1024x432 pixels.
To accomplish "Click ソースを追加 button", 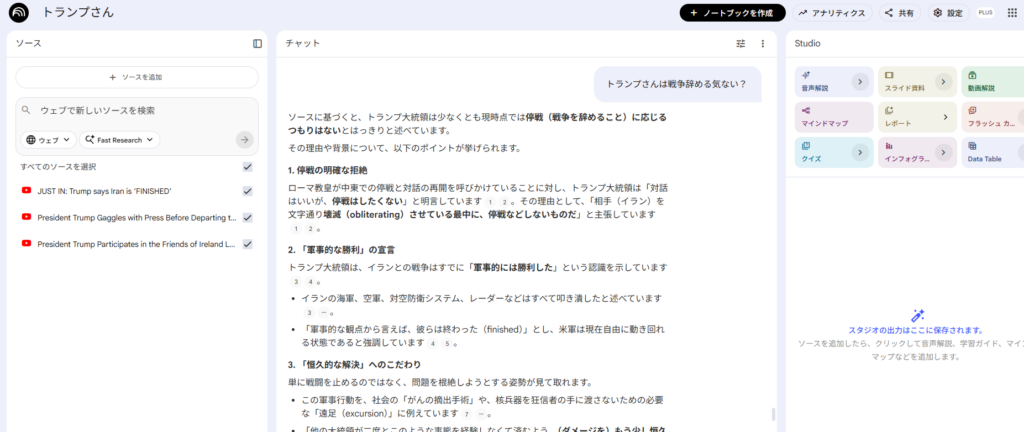I will click(136, 77).
